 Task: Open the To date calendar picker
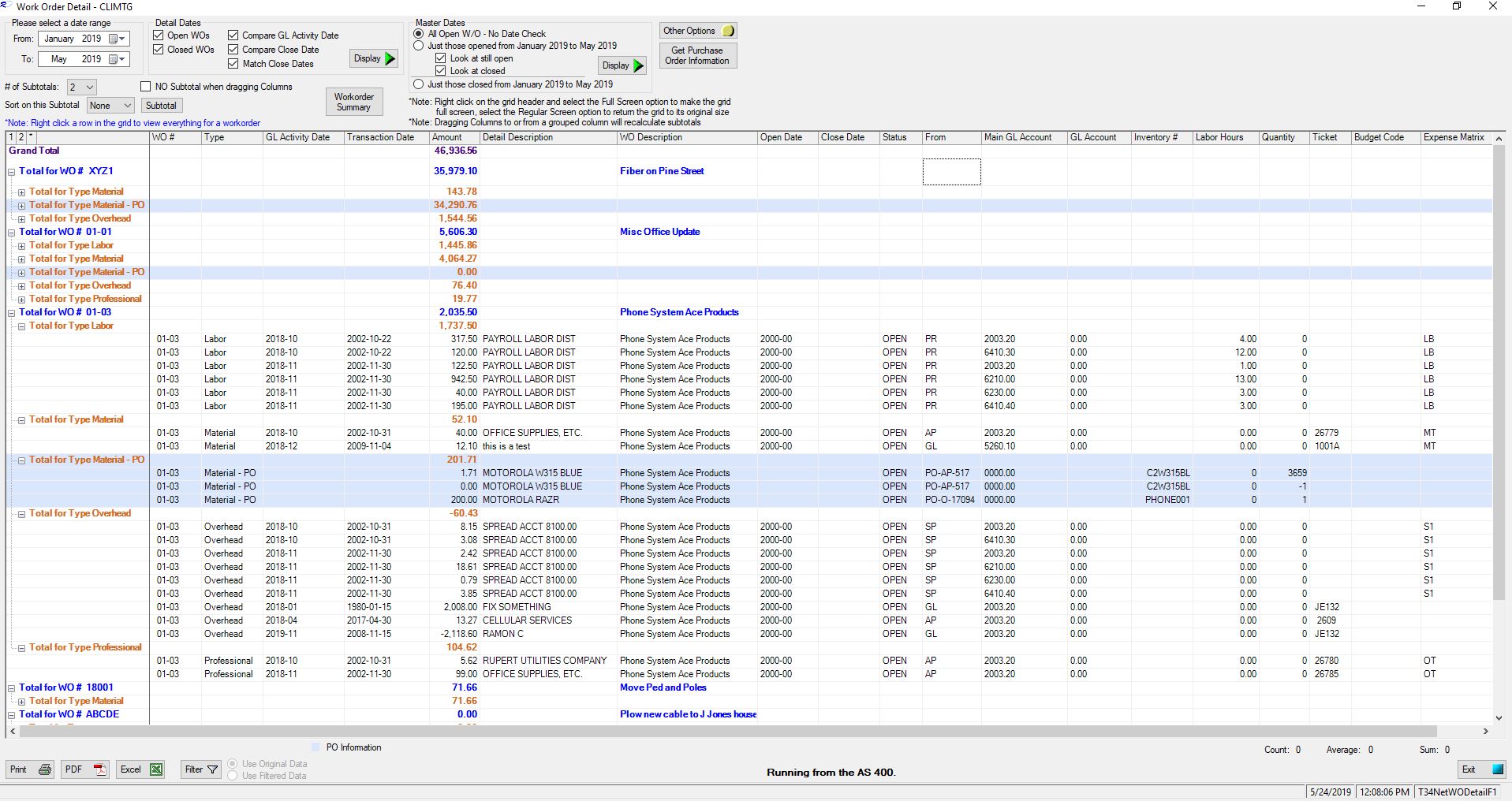pyautogui.click(x=118, y=59)
